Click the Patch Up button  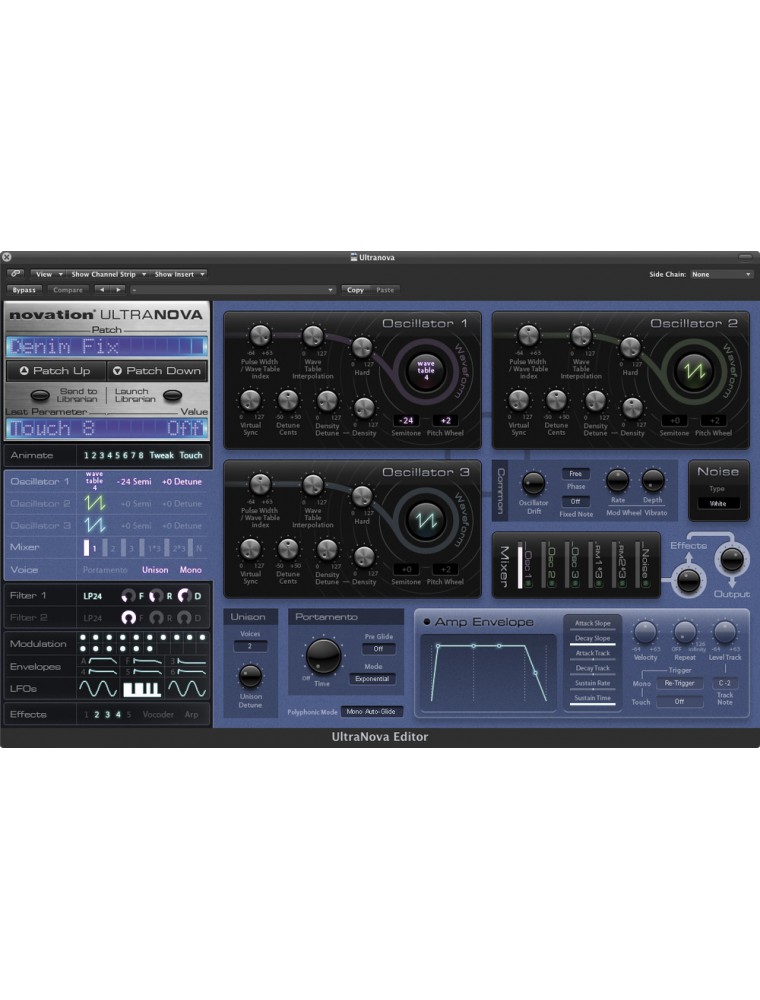coord(55,371)
